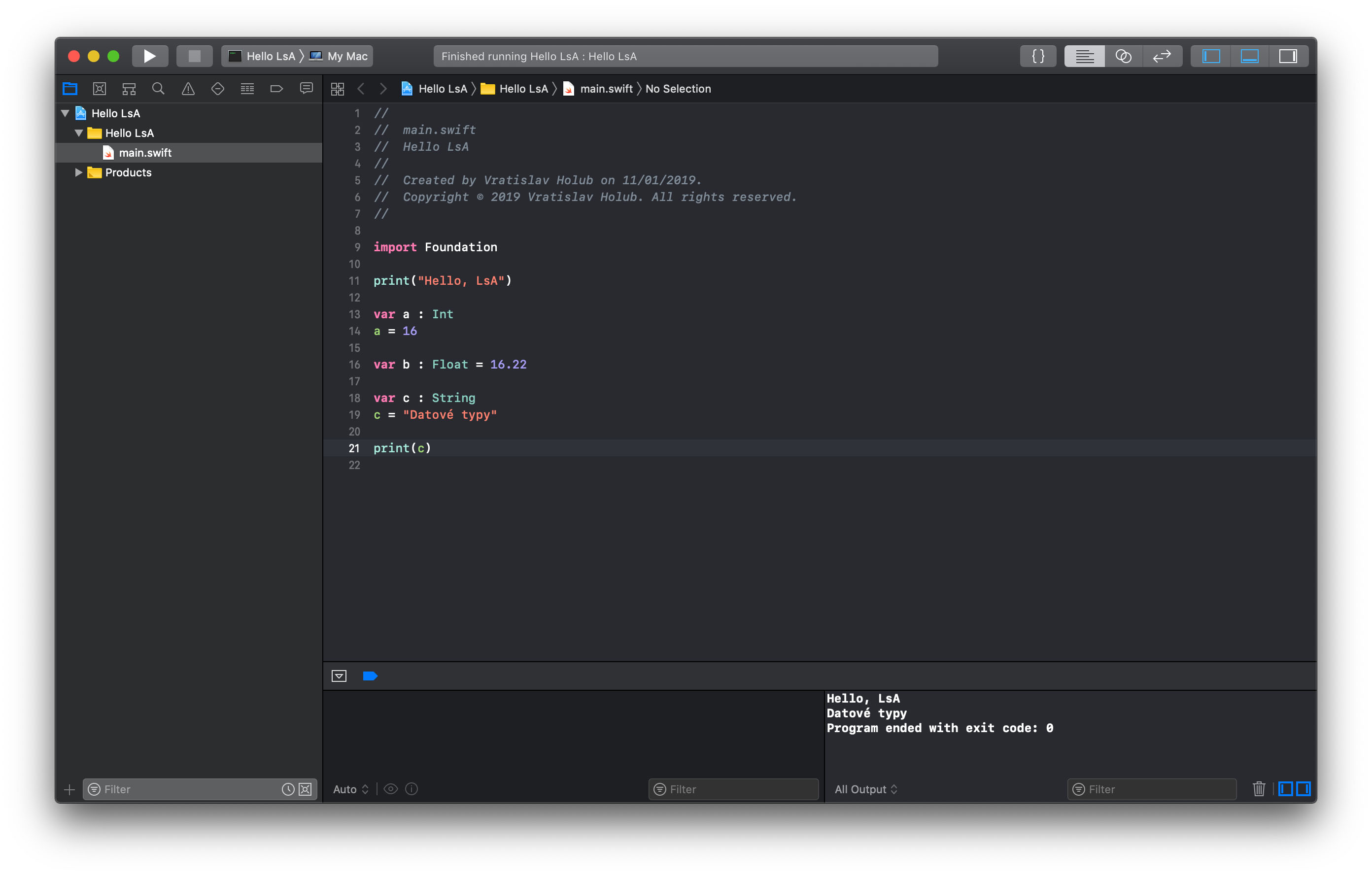Open the symbol navigator icon
The image size is (1372, 876).
(x=129, y=89)
